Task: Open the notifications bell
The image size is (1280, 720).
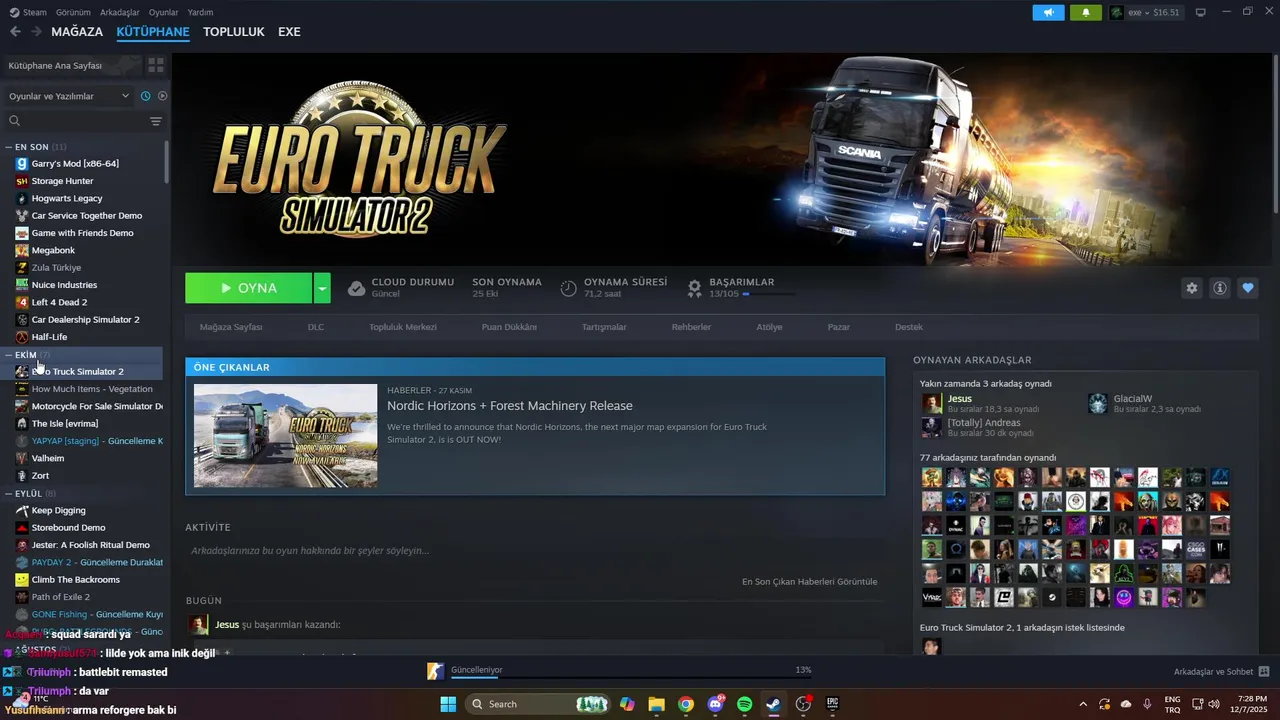Action: pyautogui.click(x=1086, y=12)
